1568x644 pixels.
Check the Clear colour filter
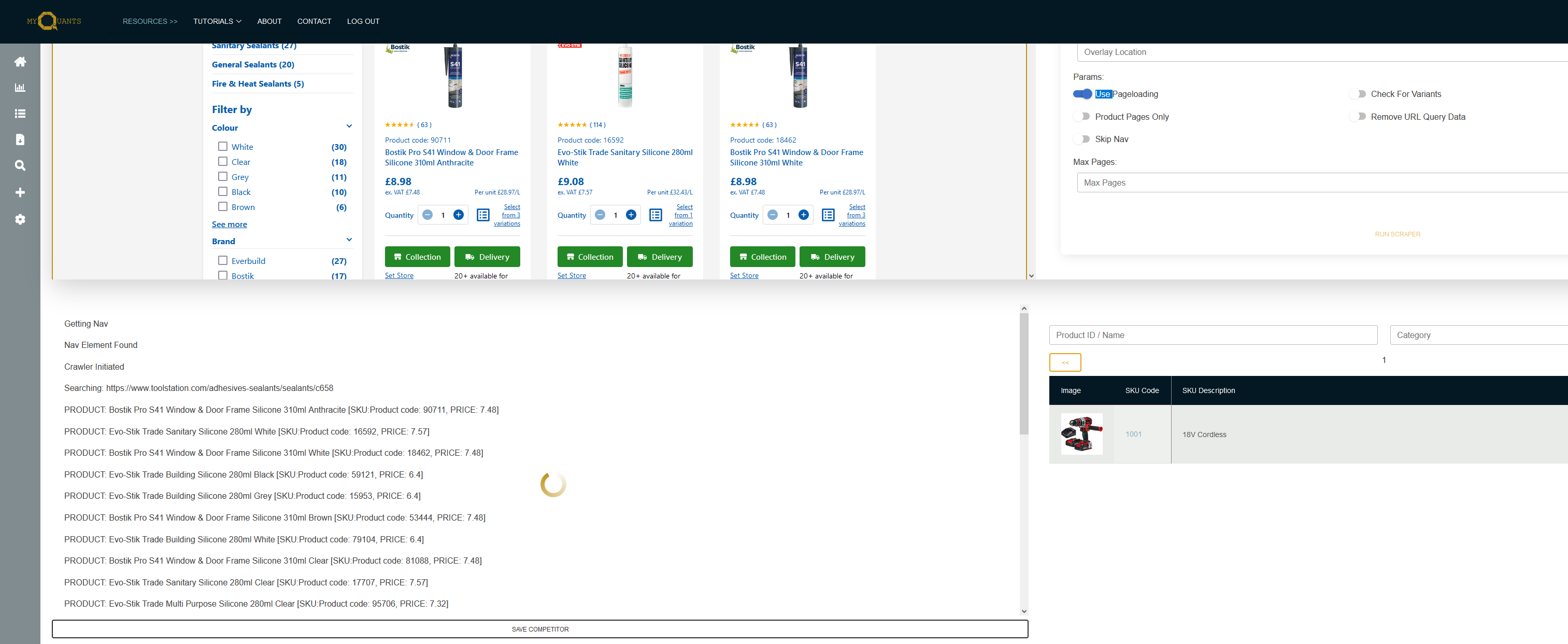coord(223,161)
